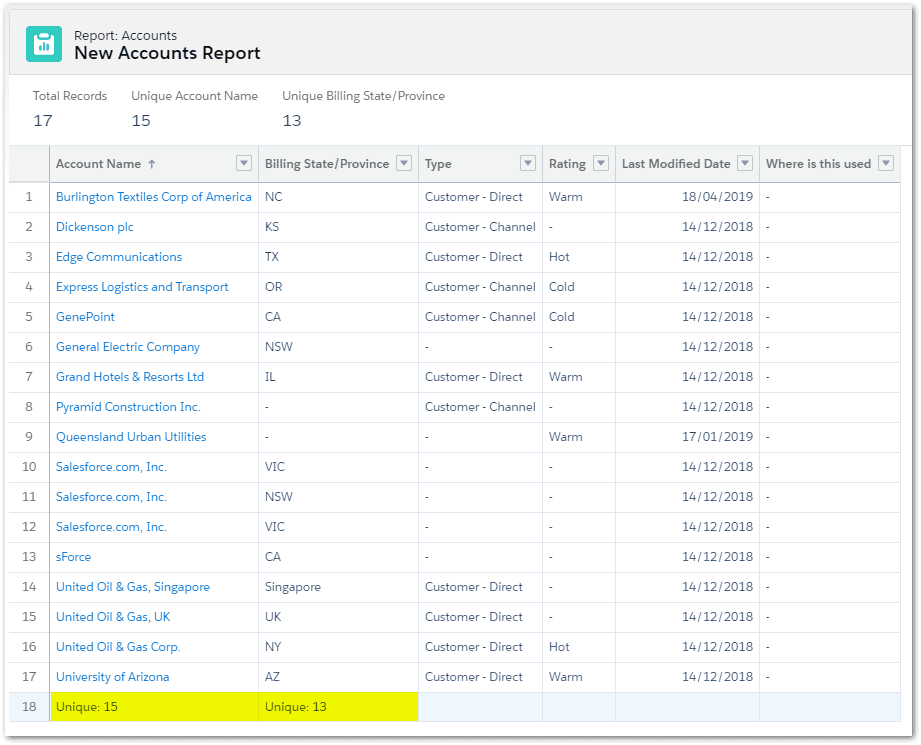Click the Unique Account Name value 15
Image resolution: width=921 pixels, height=745 pixels.
[141, 120]
